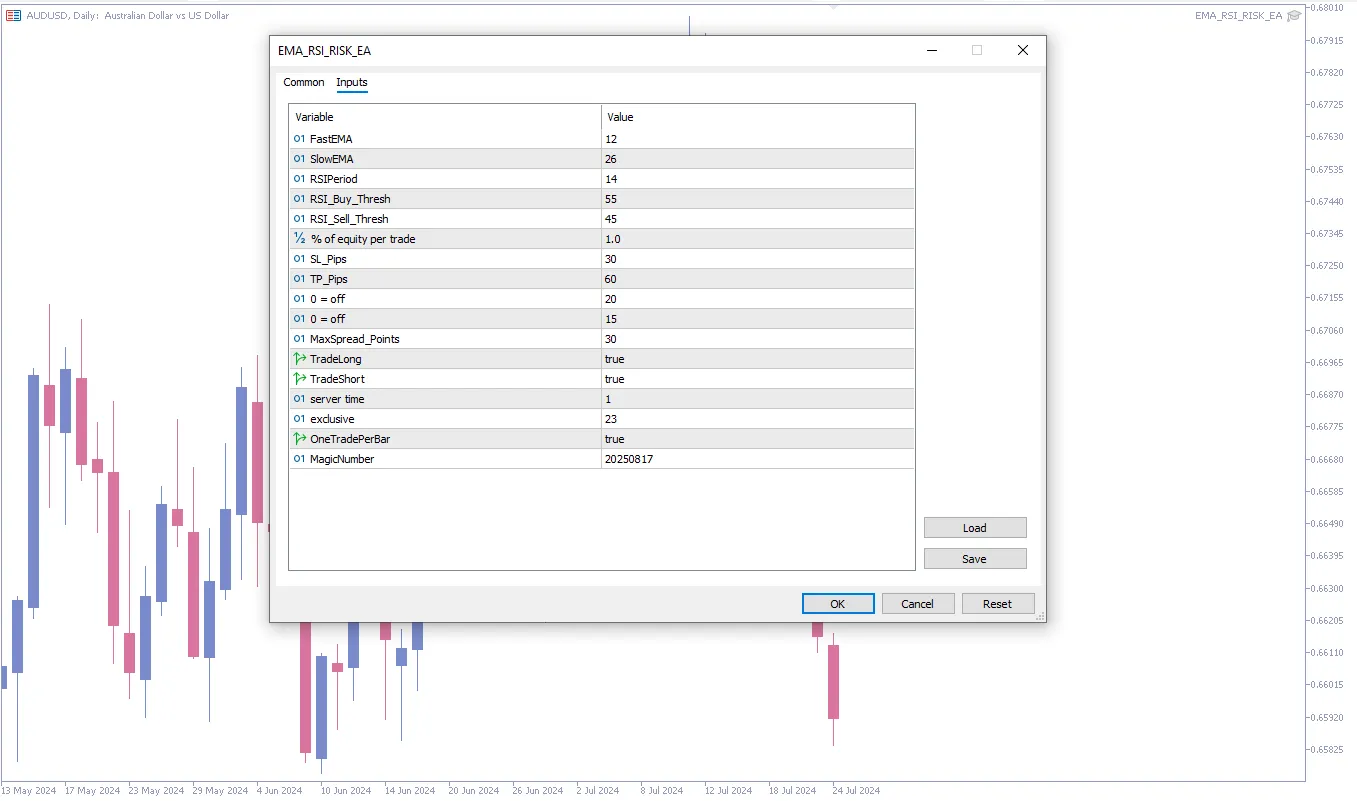This screenshot has width=1357, height=801.
Task: Click the integer type icon beside FastEMA
Action: coord(299,139)
